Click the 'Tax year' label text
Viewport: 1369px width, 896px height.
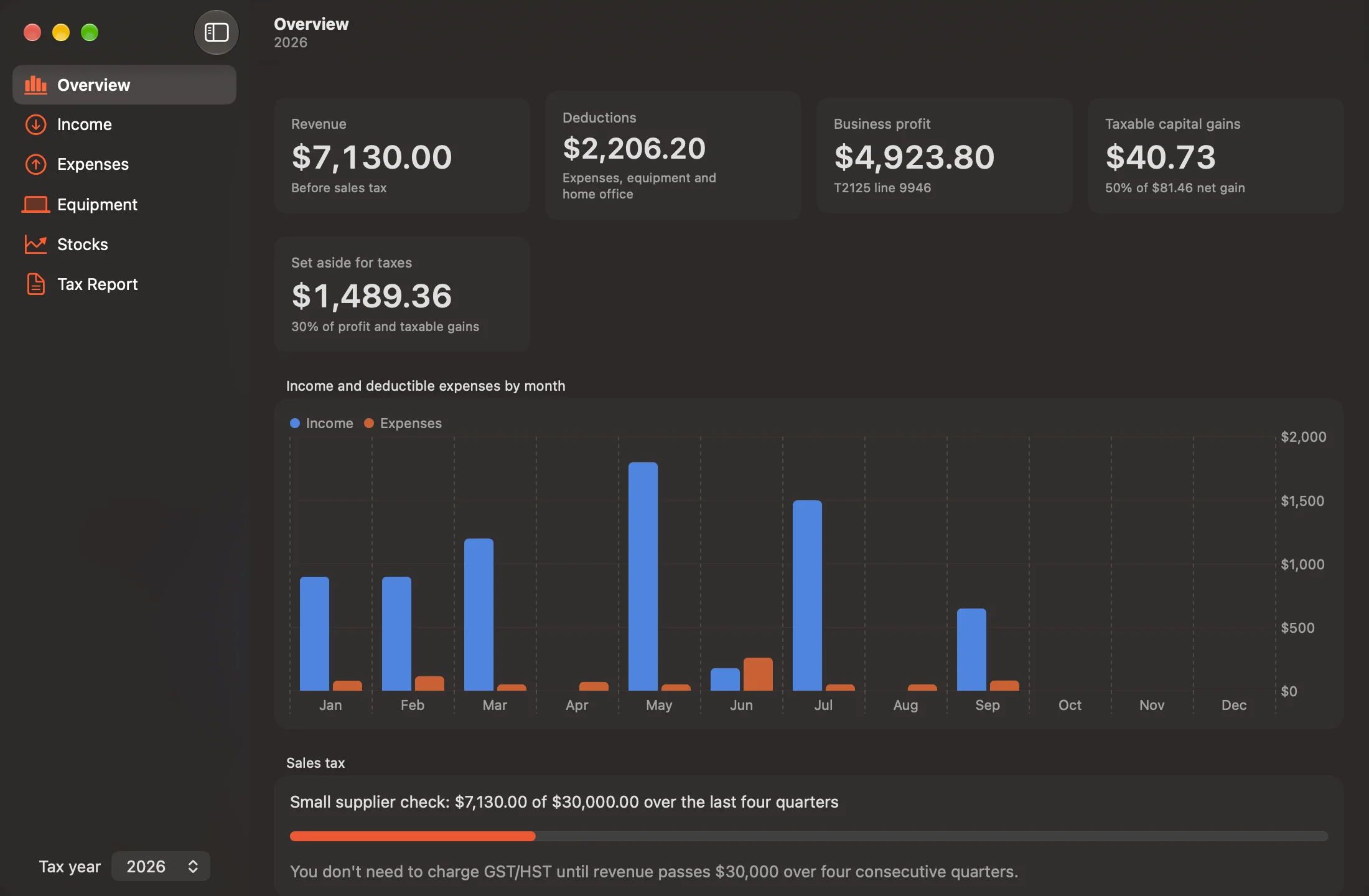tap(70, 866)
